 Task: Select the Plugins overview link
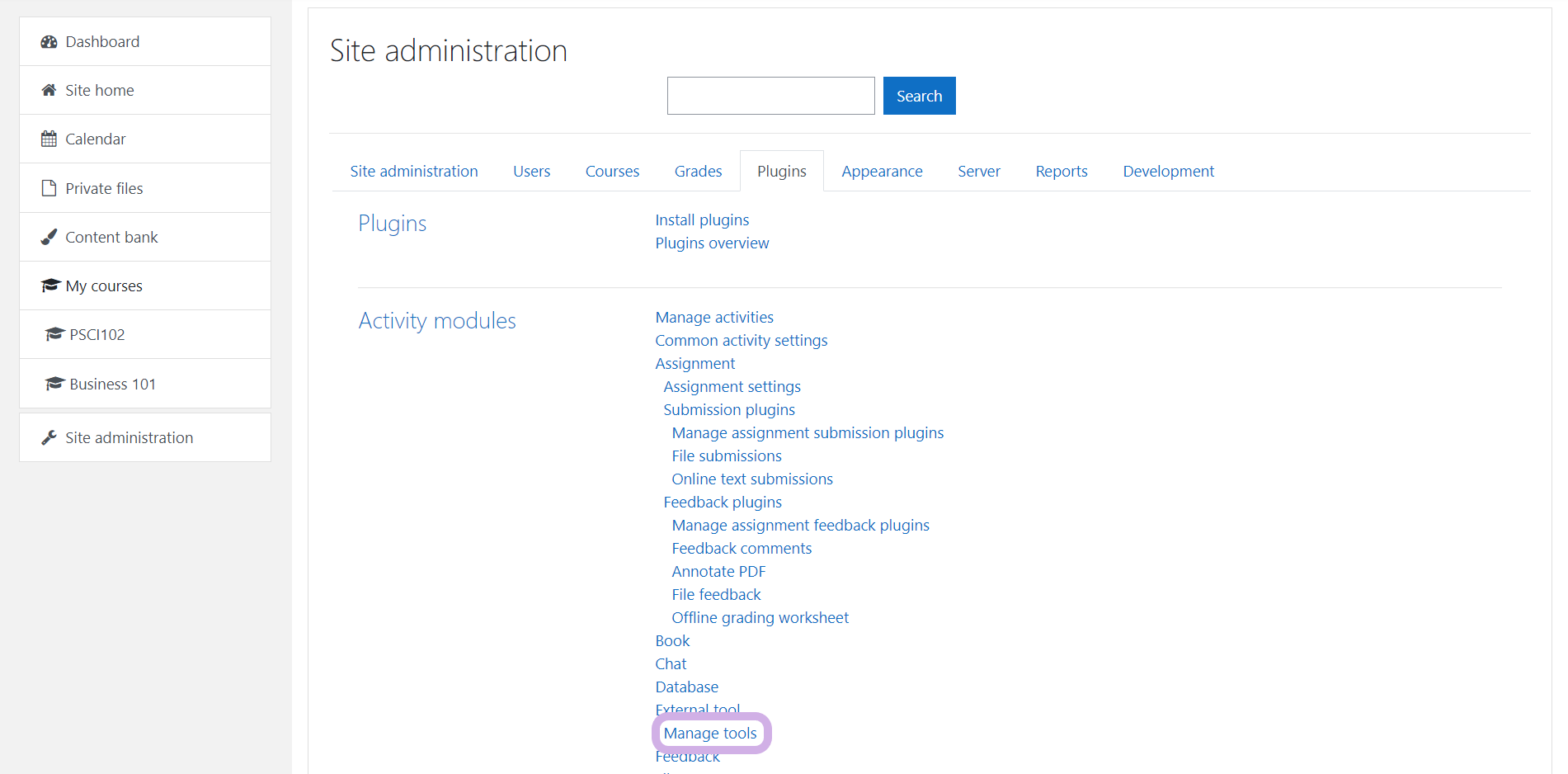tap(712, 243)
